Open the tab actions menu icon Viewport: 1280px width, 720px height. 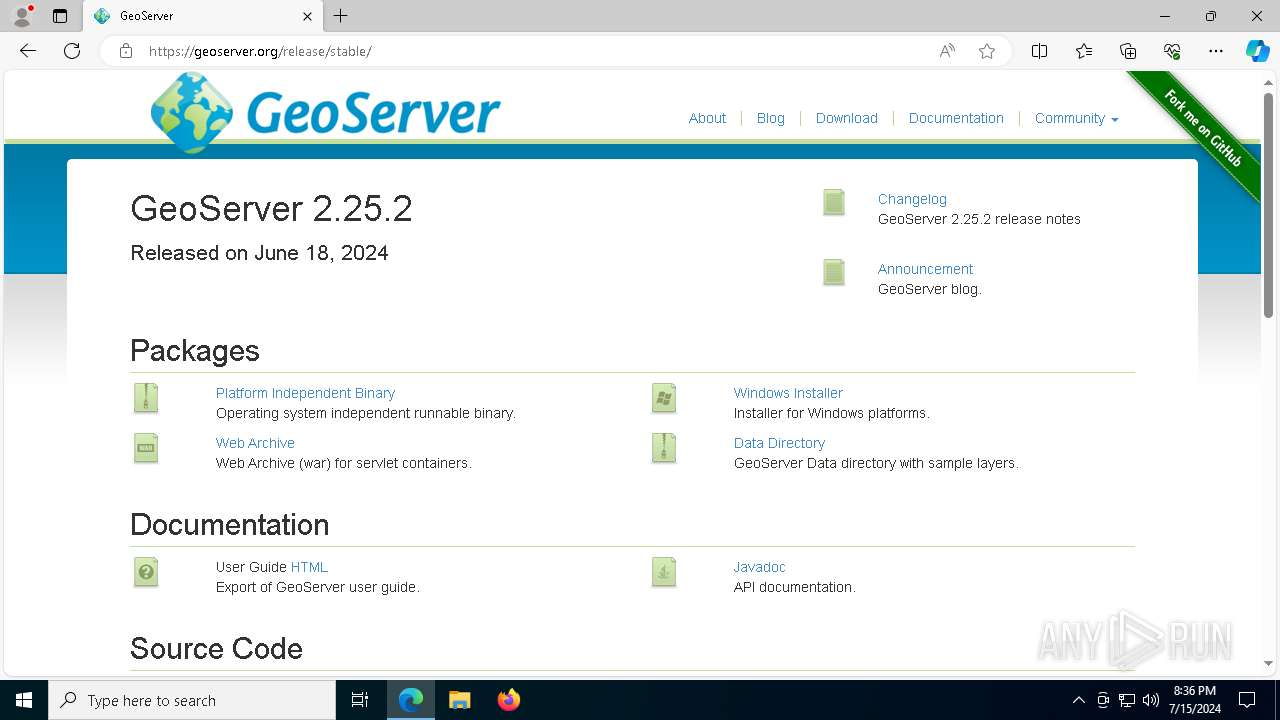pyautogui.click(x=60, y=16)
